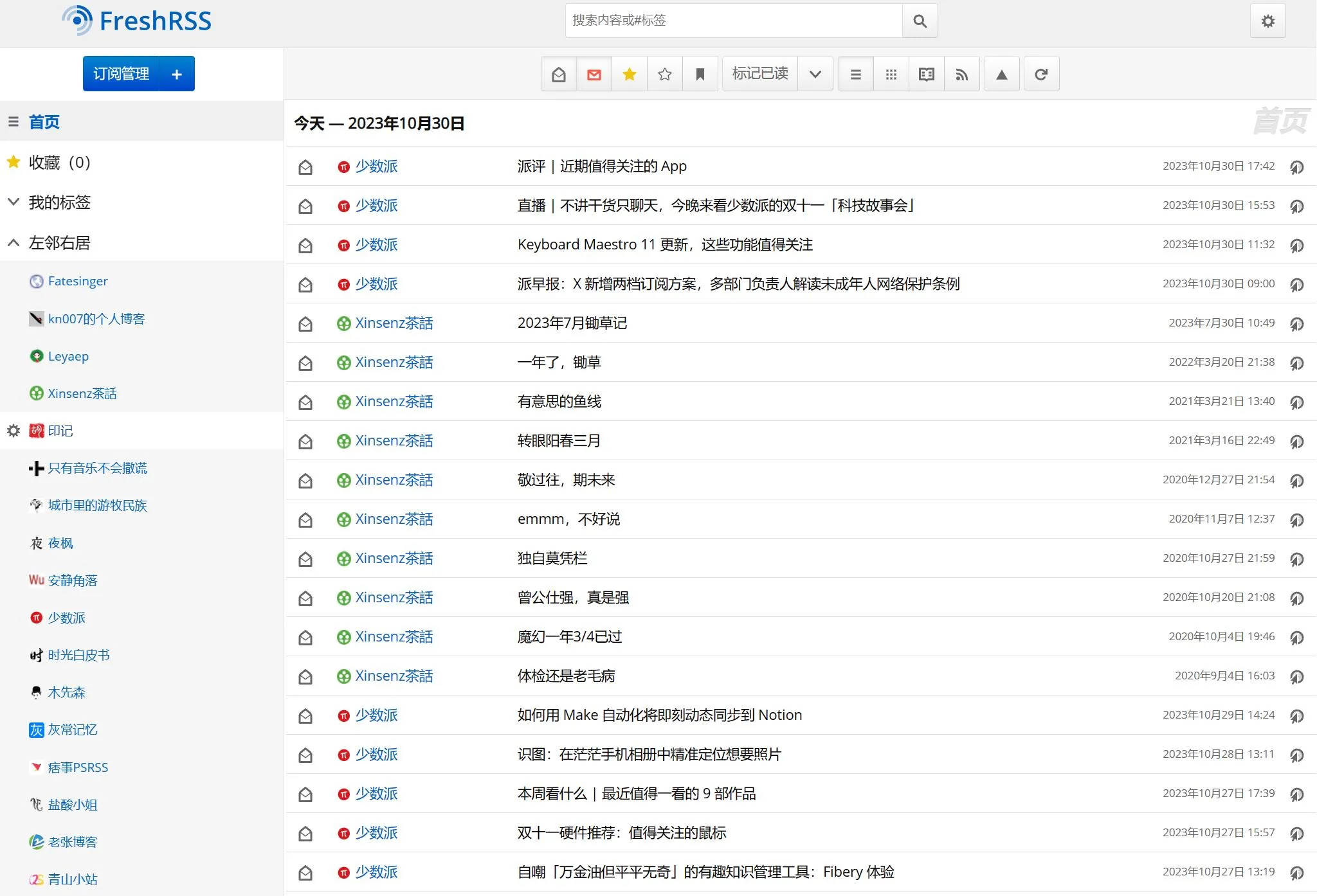The image size is (1317, 896).
Task: Refresh feeds with the reload icon
Action: point(1041,75)
